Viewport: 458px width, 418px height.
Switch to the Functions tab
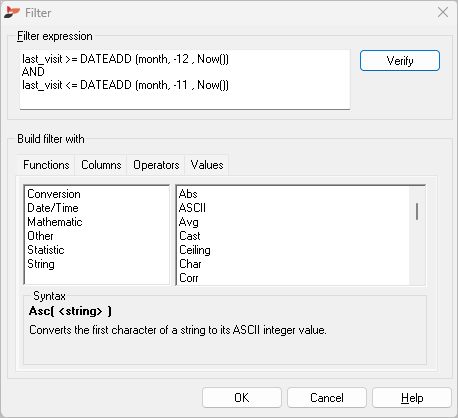pyautogui.click(x=46, y=165)
